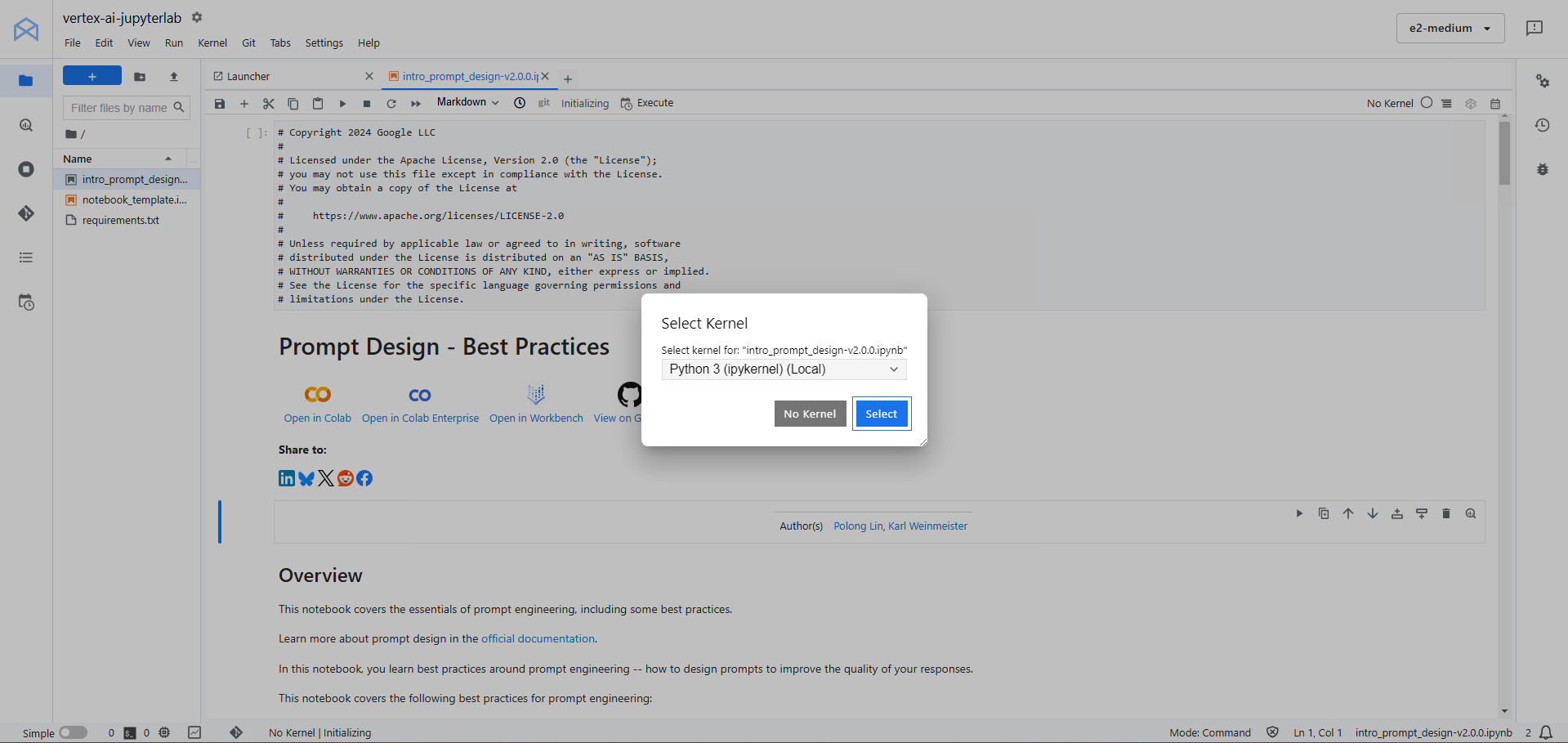
Task: Click the No Kernel button in dialog
Action: click(x=810, y=414)
